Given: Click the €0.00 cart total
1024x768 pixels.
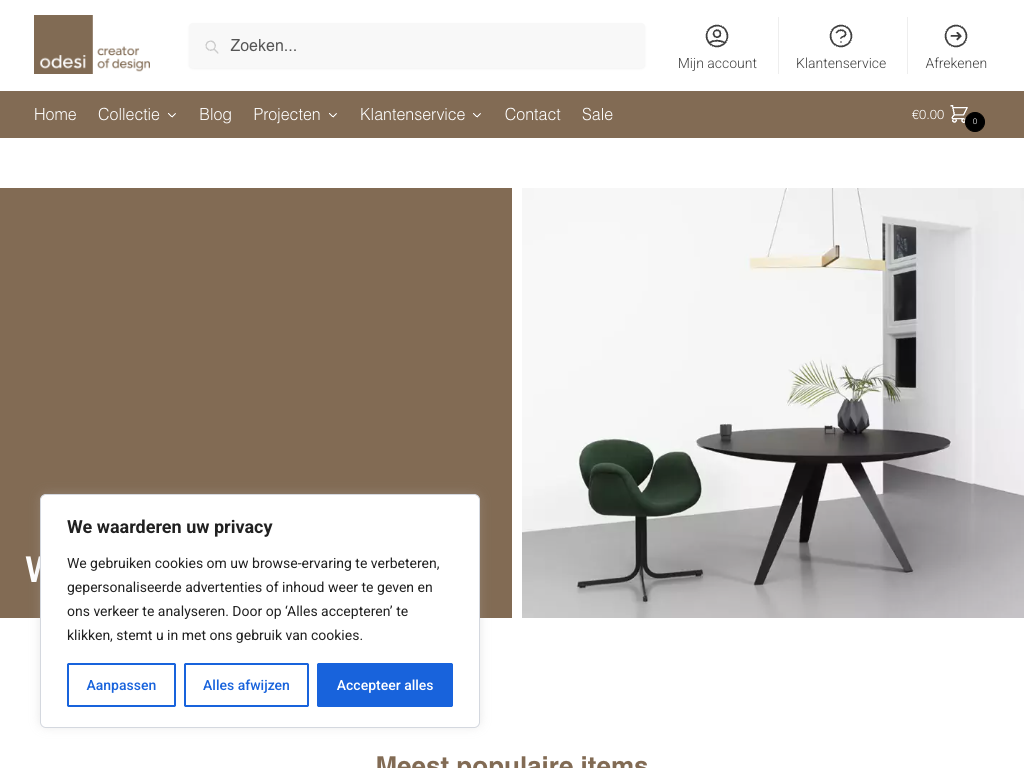Looking at the screenshot, I should [927, 114].
